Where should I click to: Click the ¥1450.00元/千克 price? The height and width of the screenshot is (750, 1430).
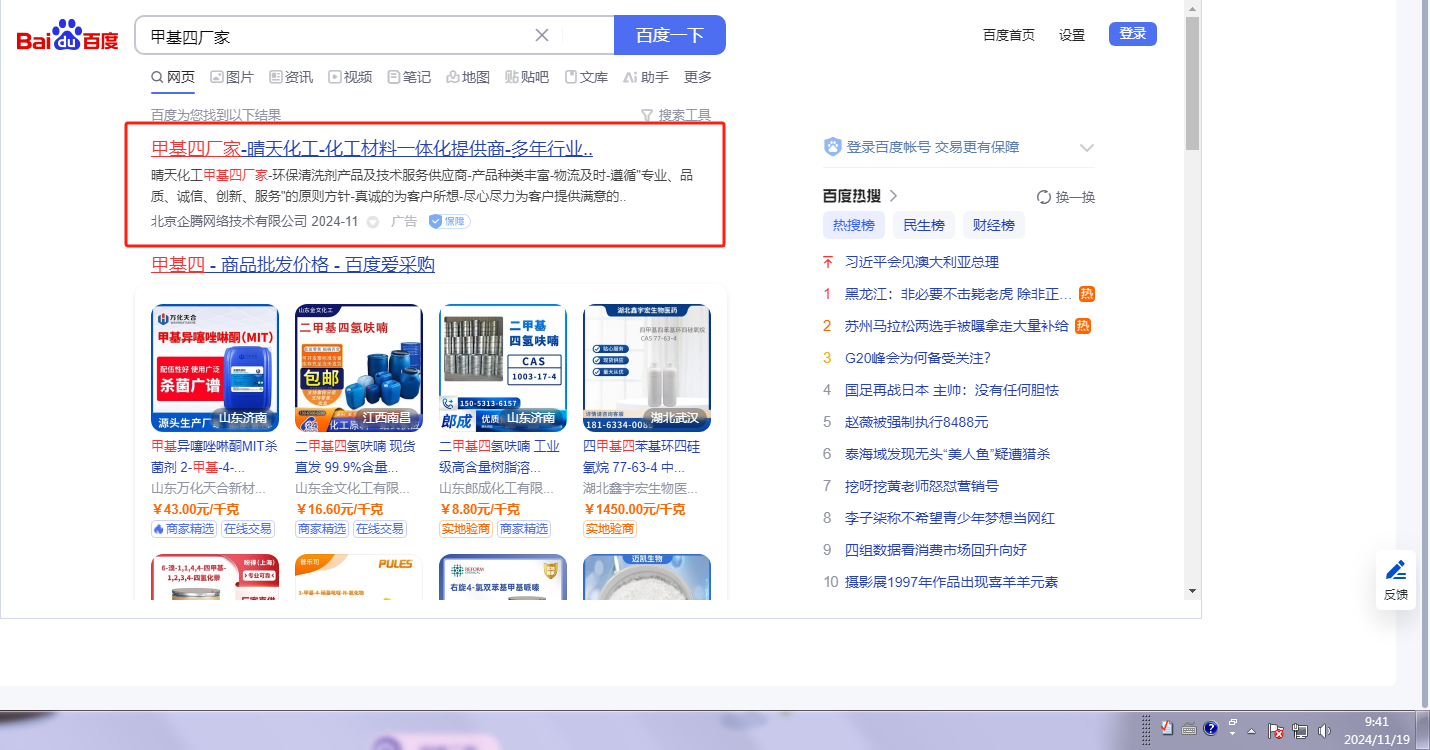tap(635, 509)
